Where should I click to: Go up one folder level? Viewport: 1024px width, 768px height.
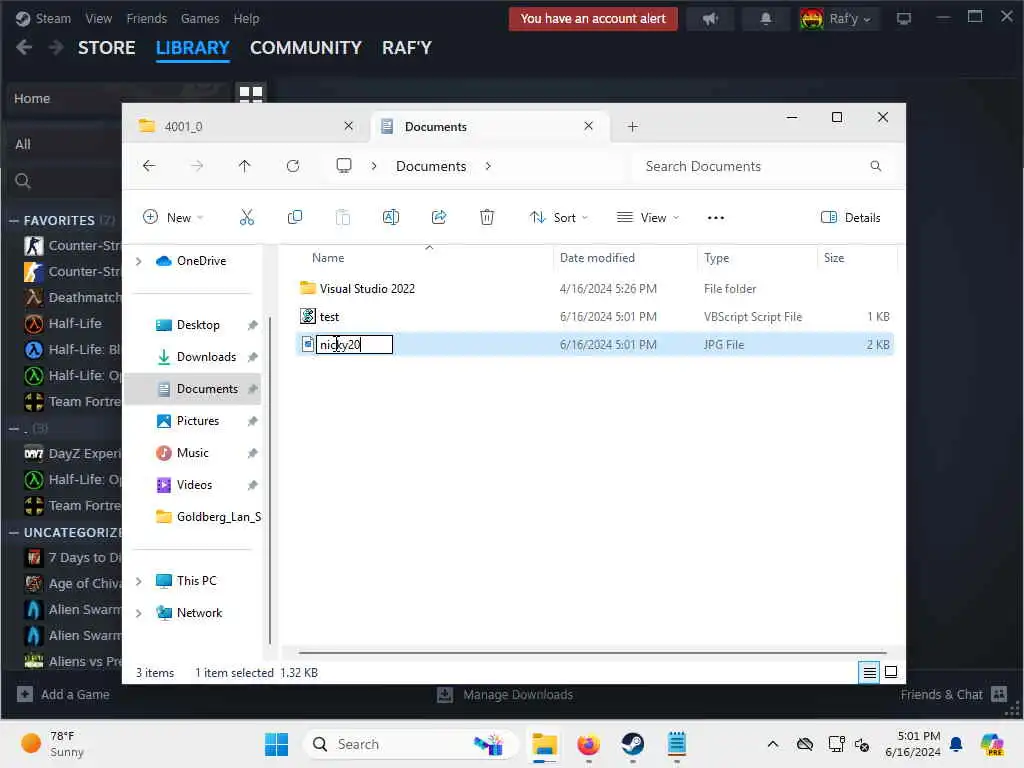(x=244, y=166)
